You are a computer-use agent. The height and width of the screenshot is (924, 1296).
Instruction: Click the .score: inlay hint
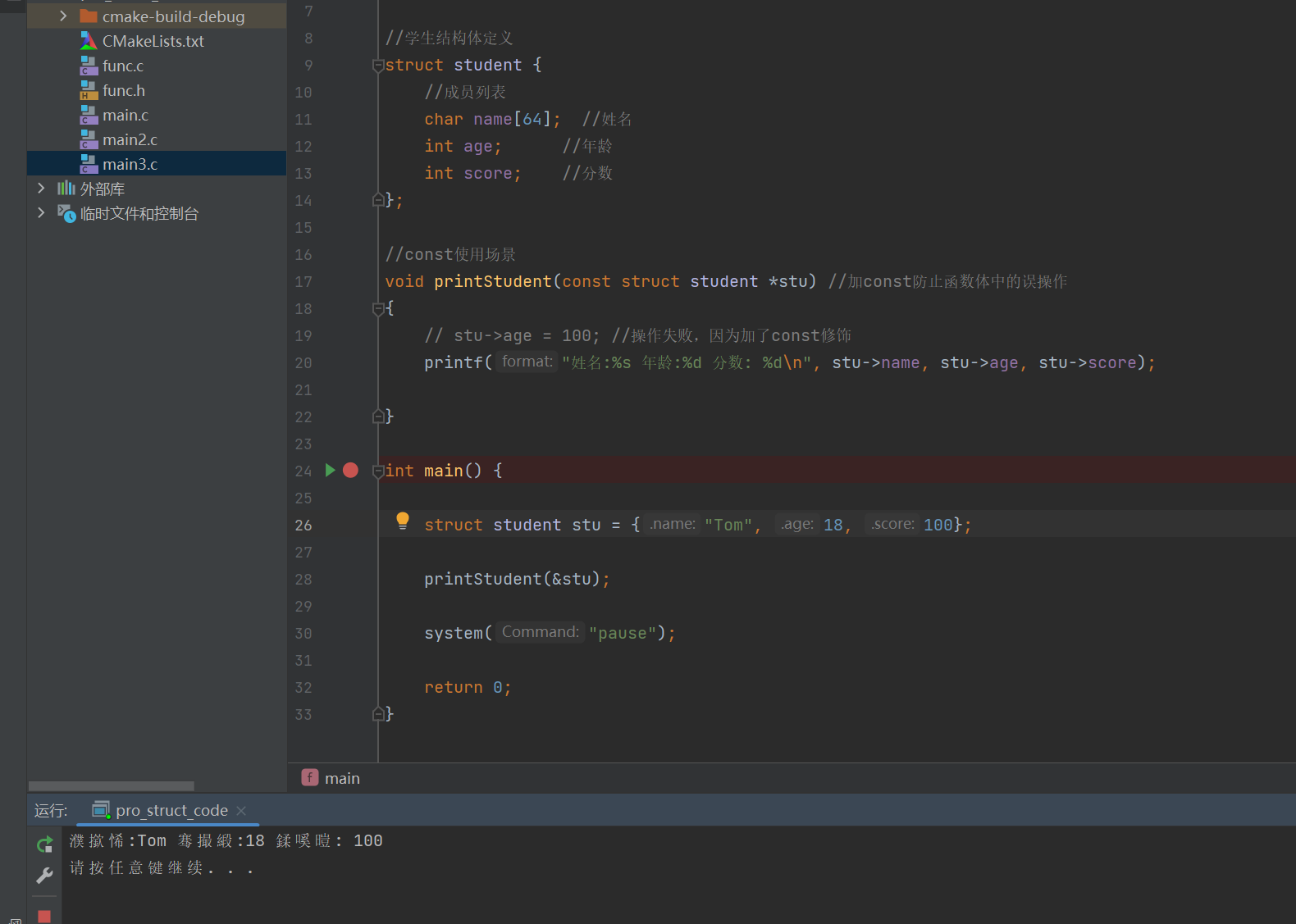(x=892, y=524)
